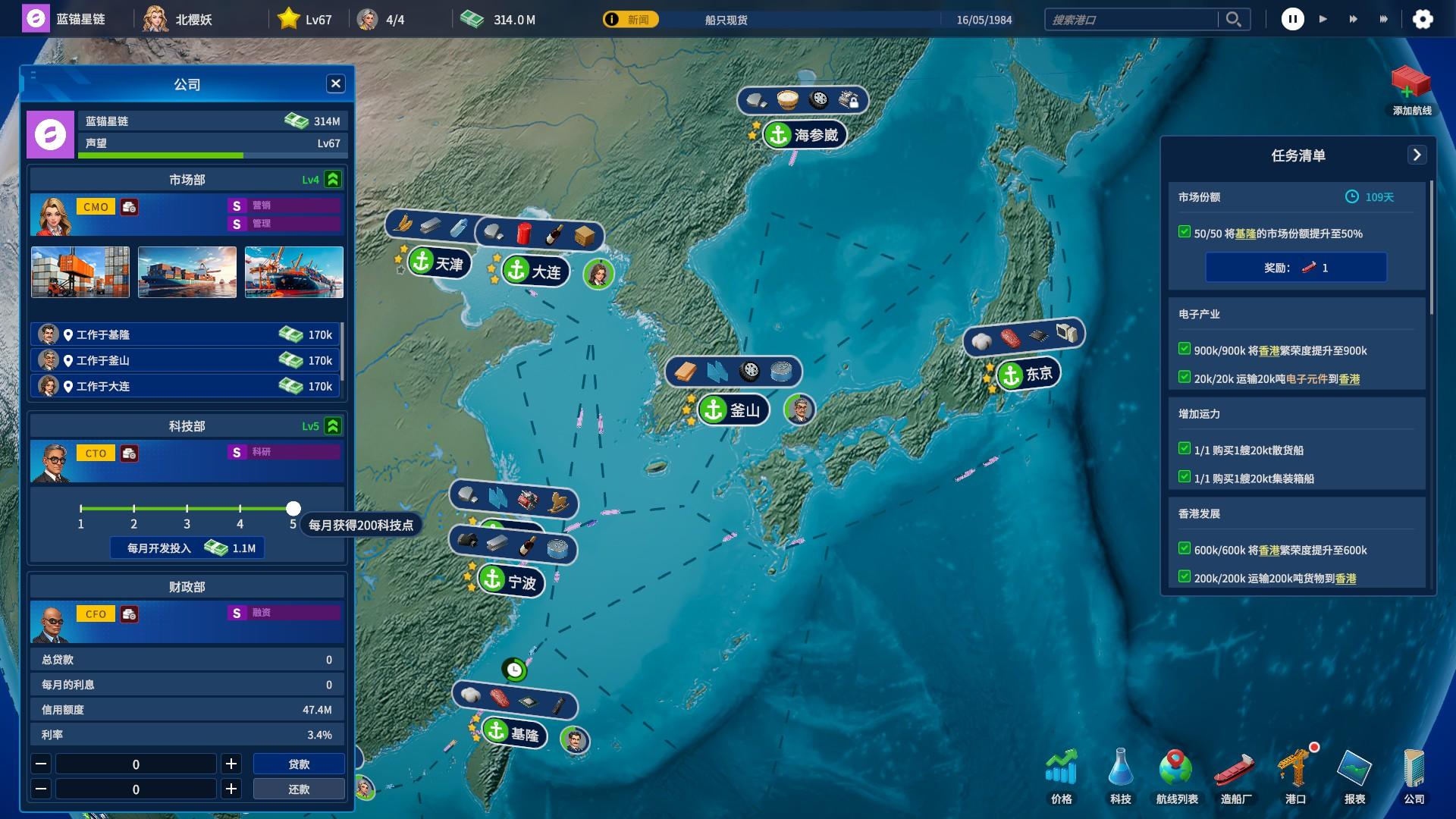The image size is (1456, 819).
Task: Upgrade 市场部 with green level arrow
Action: pyautogui.click(x=333, y=180)
